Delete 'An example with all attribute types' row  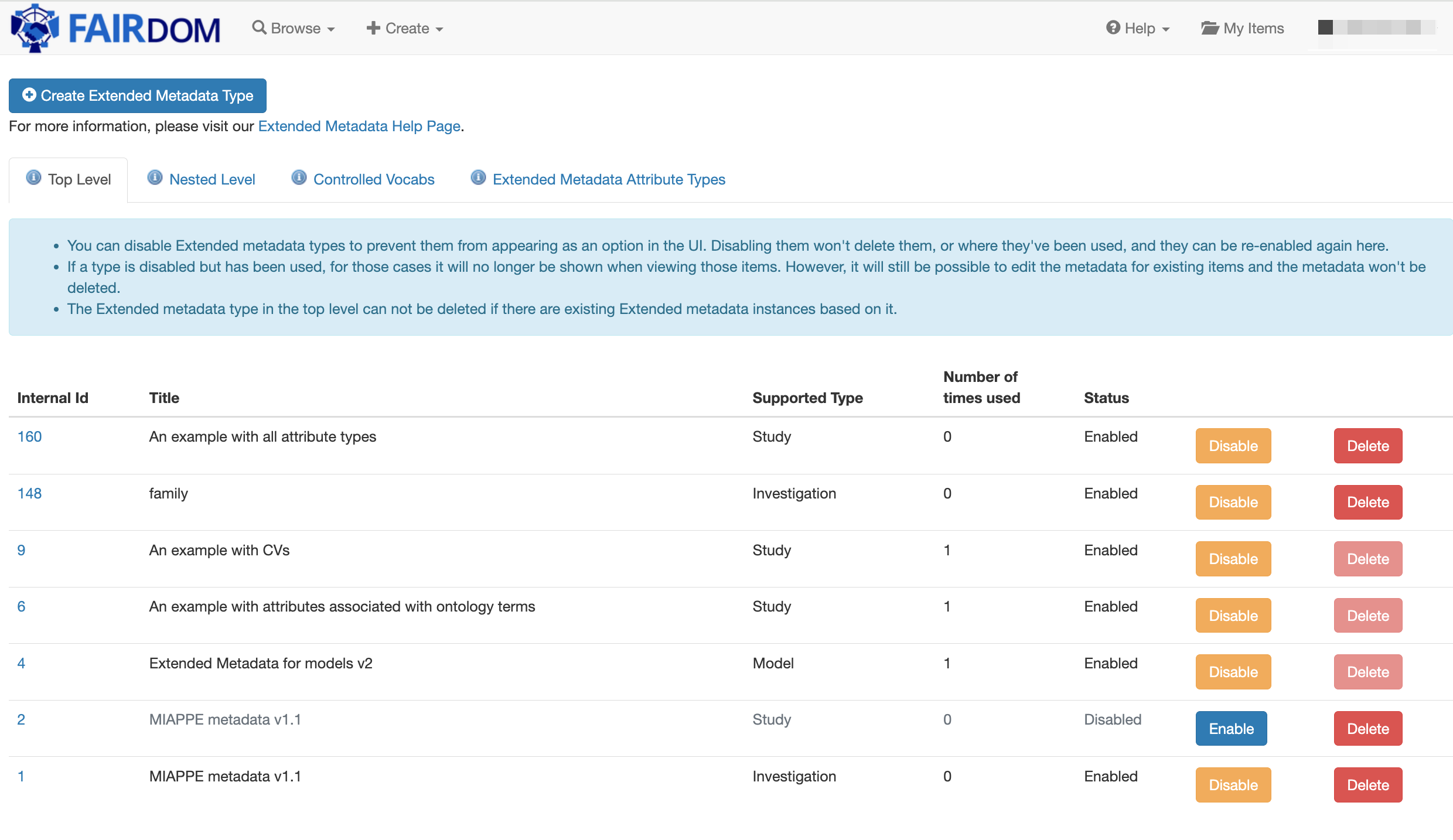click(x=1367, y=446)
